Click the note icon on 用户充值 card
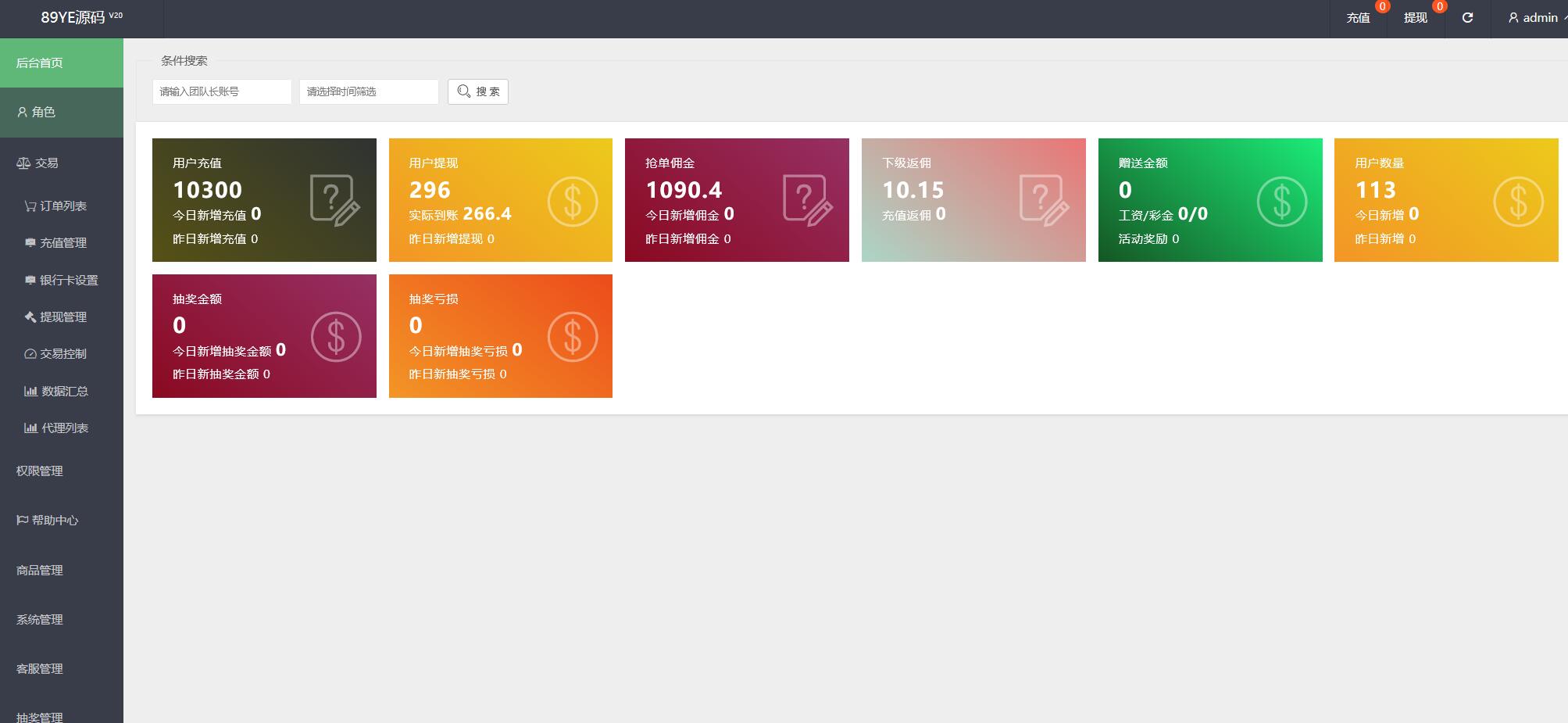 point(335,201)
